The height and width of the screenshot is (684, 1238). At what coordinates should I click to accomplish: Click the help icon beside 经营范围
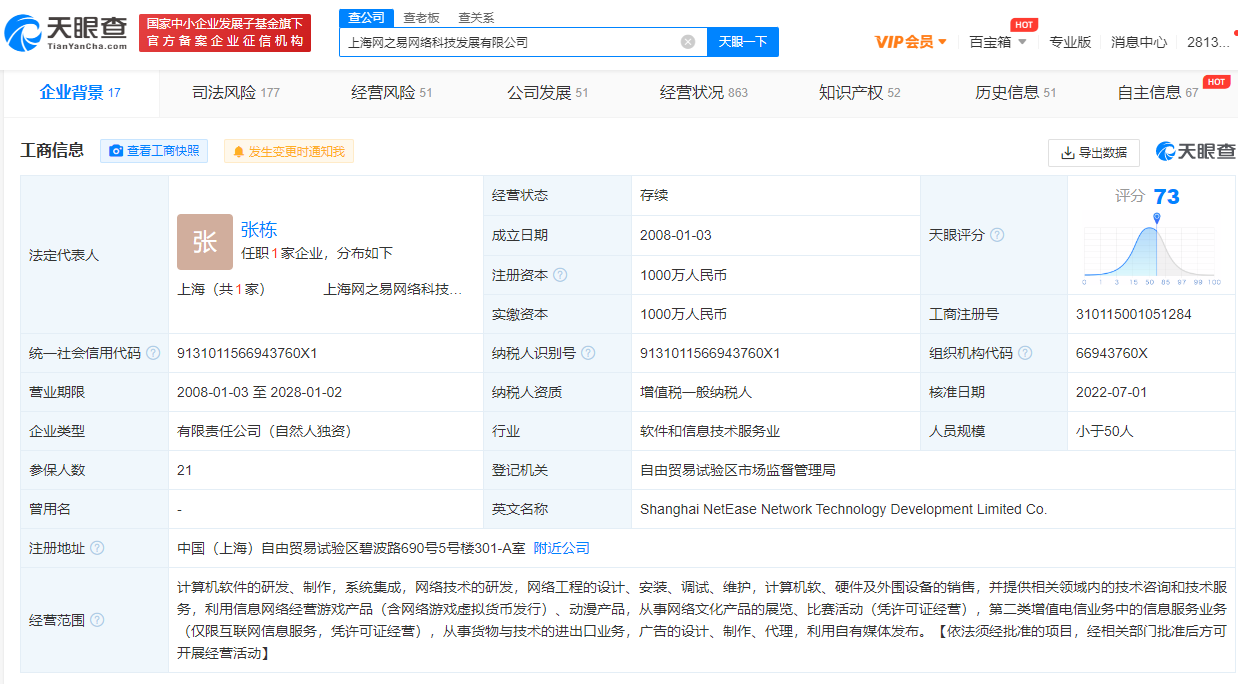click(x=97, y=620)
